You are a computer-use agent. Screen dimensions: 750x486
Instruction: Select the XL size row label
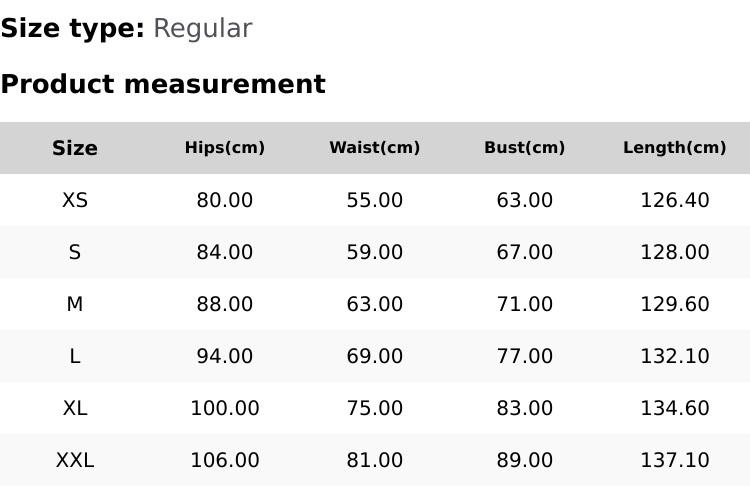75,408
